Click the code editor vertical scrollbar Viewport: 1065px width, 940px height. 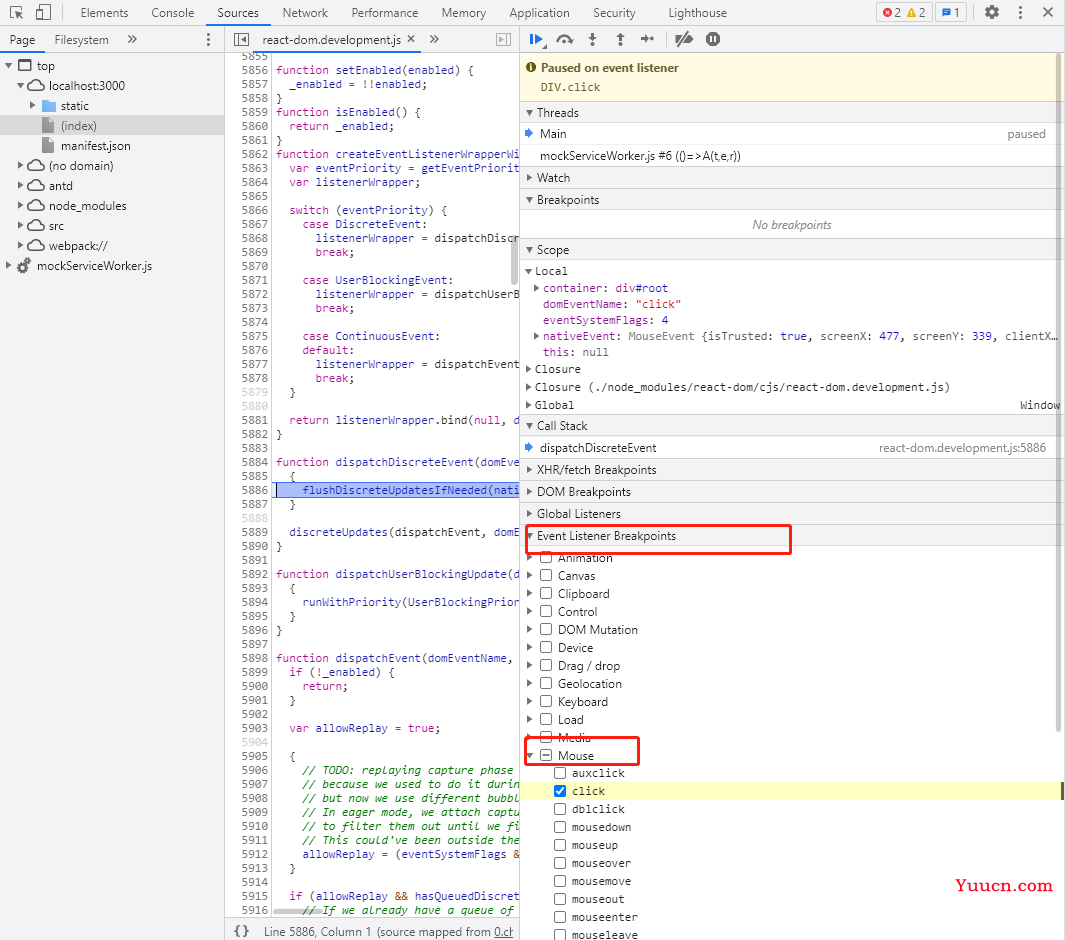click(514, 260)
